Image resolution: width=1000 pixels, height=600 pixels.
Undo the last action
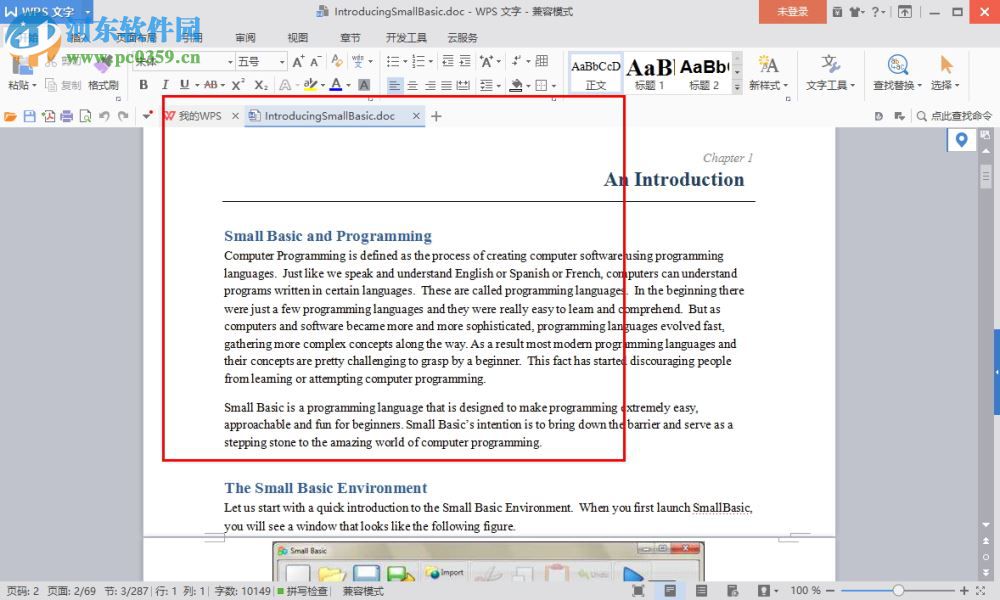tap(104, 116)
